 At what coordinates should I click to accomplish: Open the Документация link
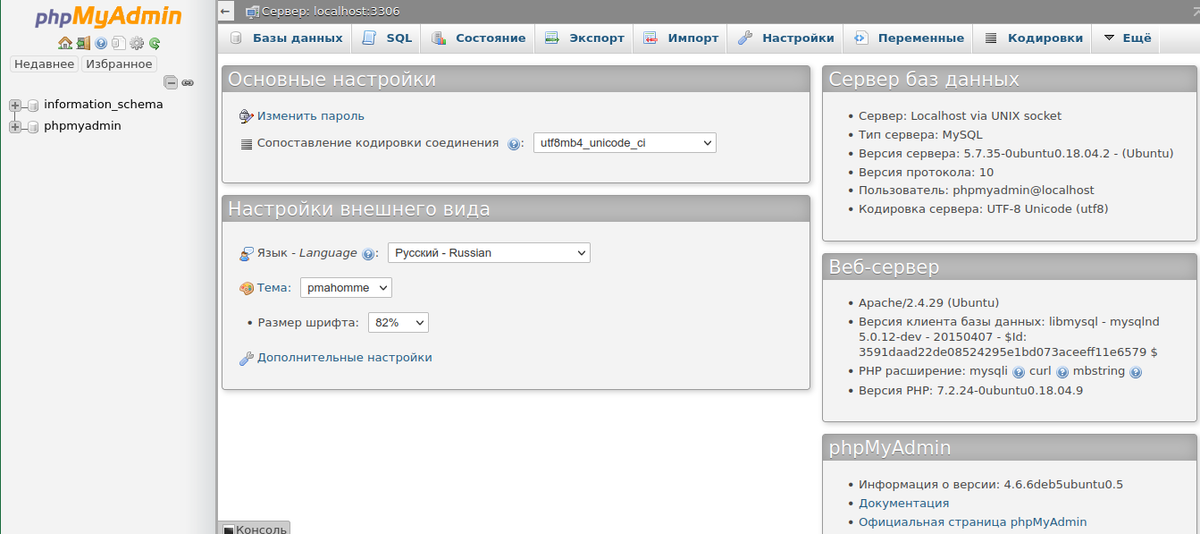(904, 504)
